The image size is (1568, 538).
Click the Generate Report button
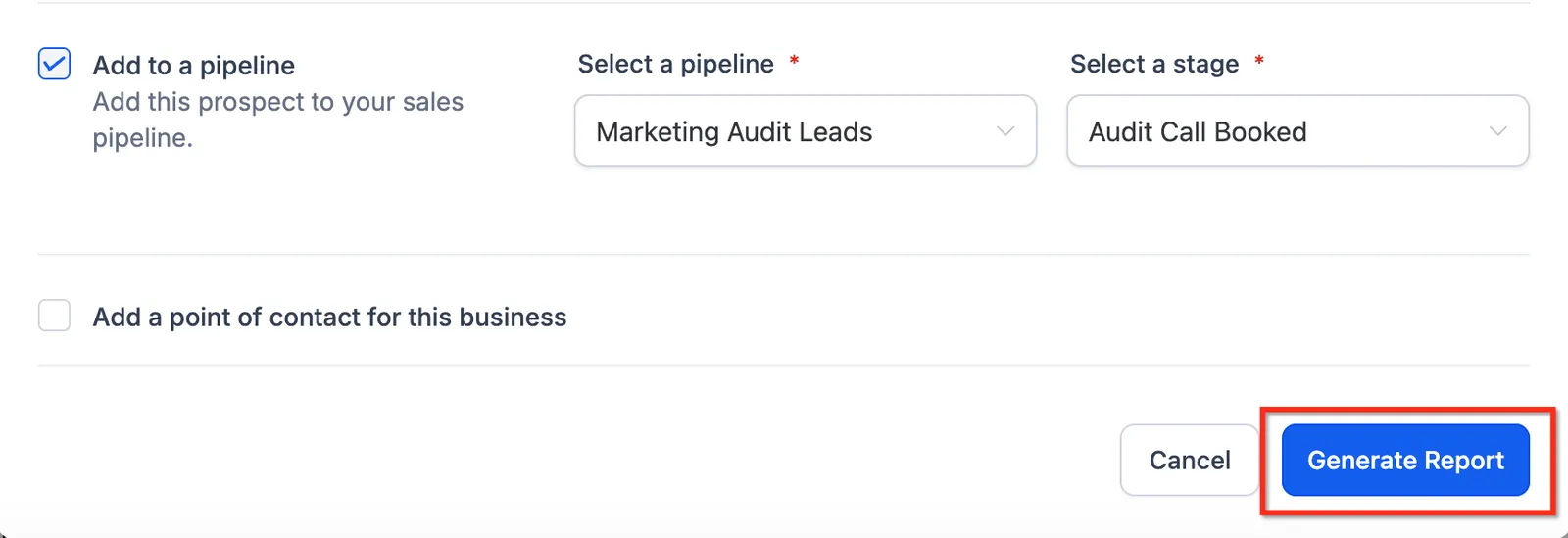point(1405,460)
